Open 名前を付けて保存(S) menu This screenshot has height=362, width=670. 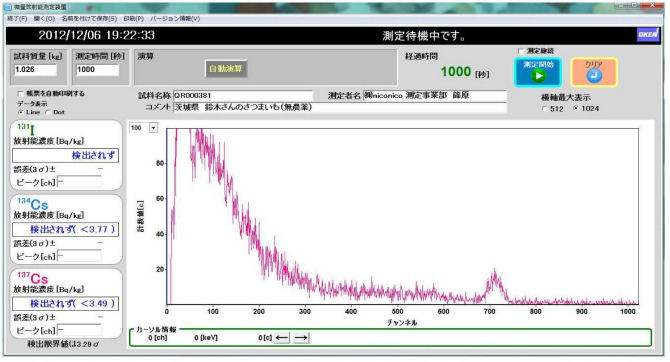point(89,18)
